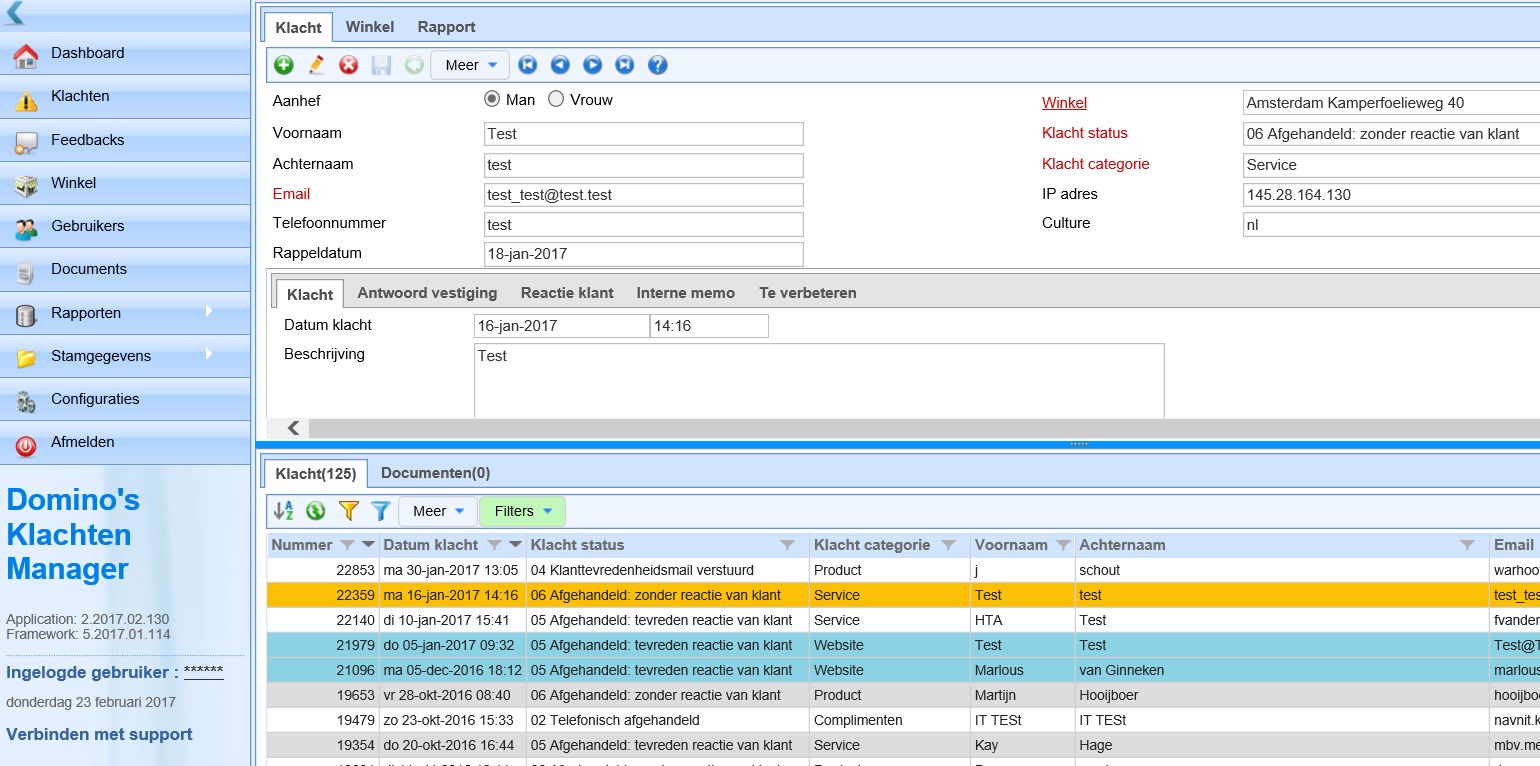This screenshot has height=766, width=1540.
Task: Click the pencil edit icon in toolbar
Action: click(316, 65)
